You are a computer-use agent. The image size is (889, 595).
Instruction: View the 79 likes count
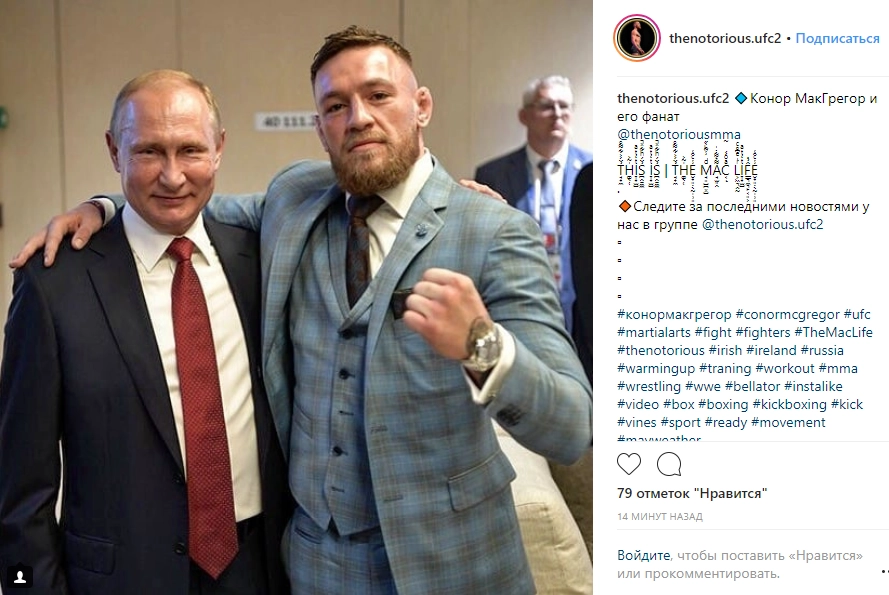point(692,493)
